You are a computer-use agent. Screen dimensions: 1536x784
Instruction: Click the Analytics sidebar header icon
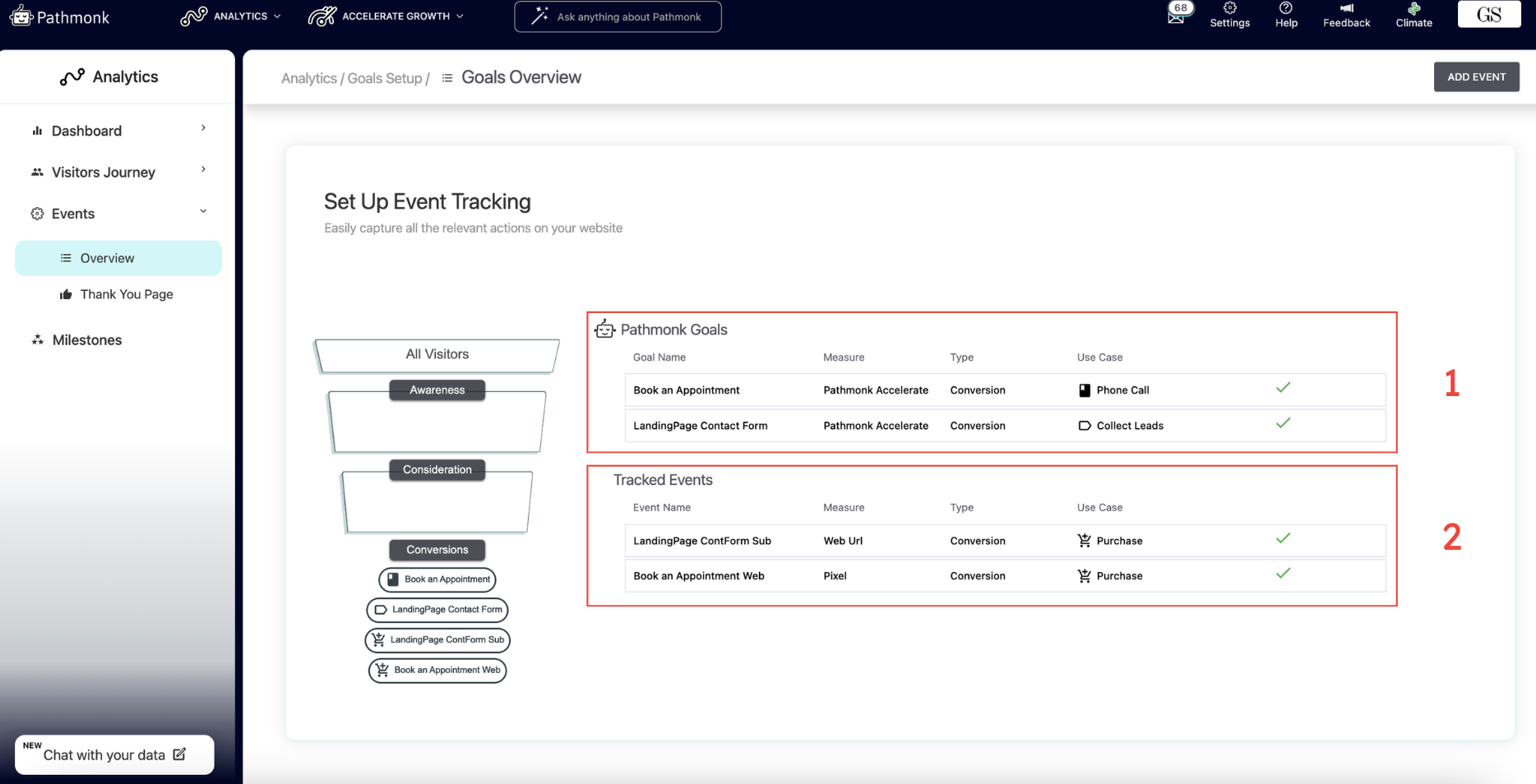coord(72,77)
